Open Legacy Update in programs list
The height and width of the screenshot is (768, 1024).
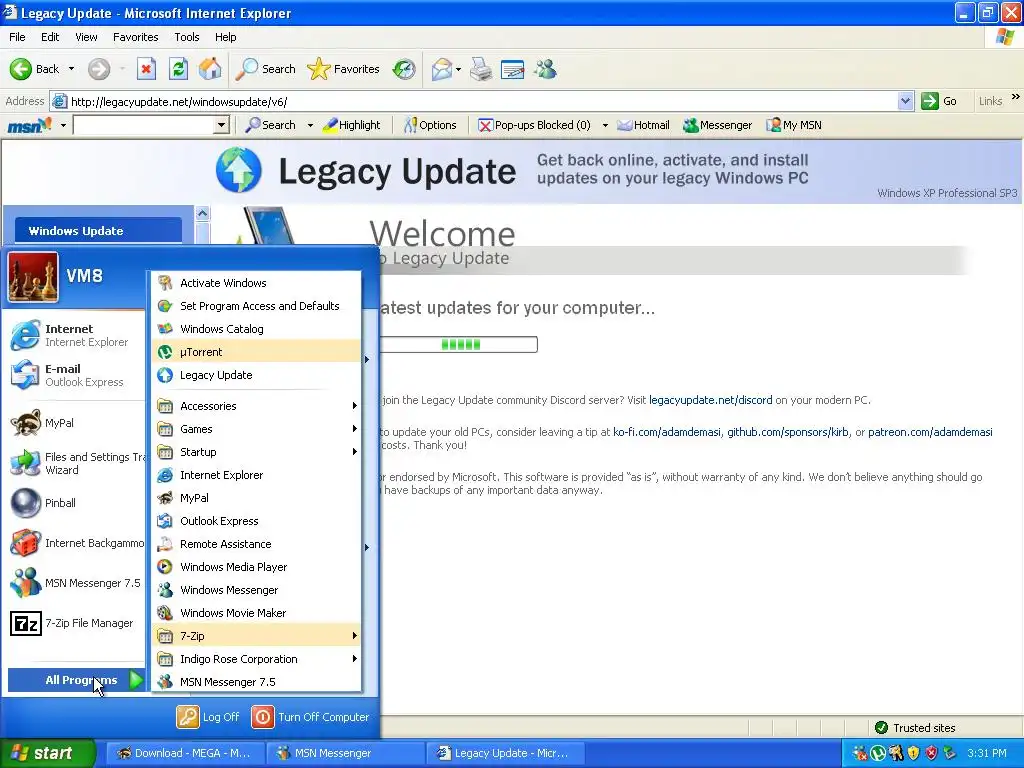point(256,375)
